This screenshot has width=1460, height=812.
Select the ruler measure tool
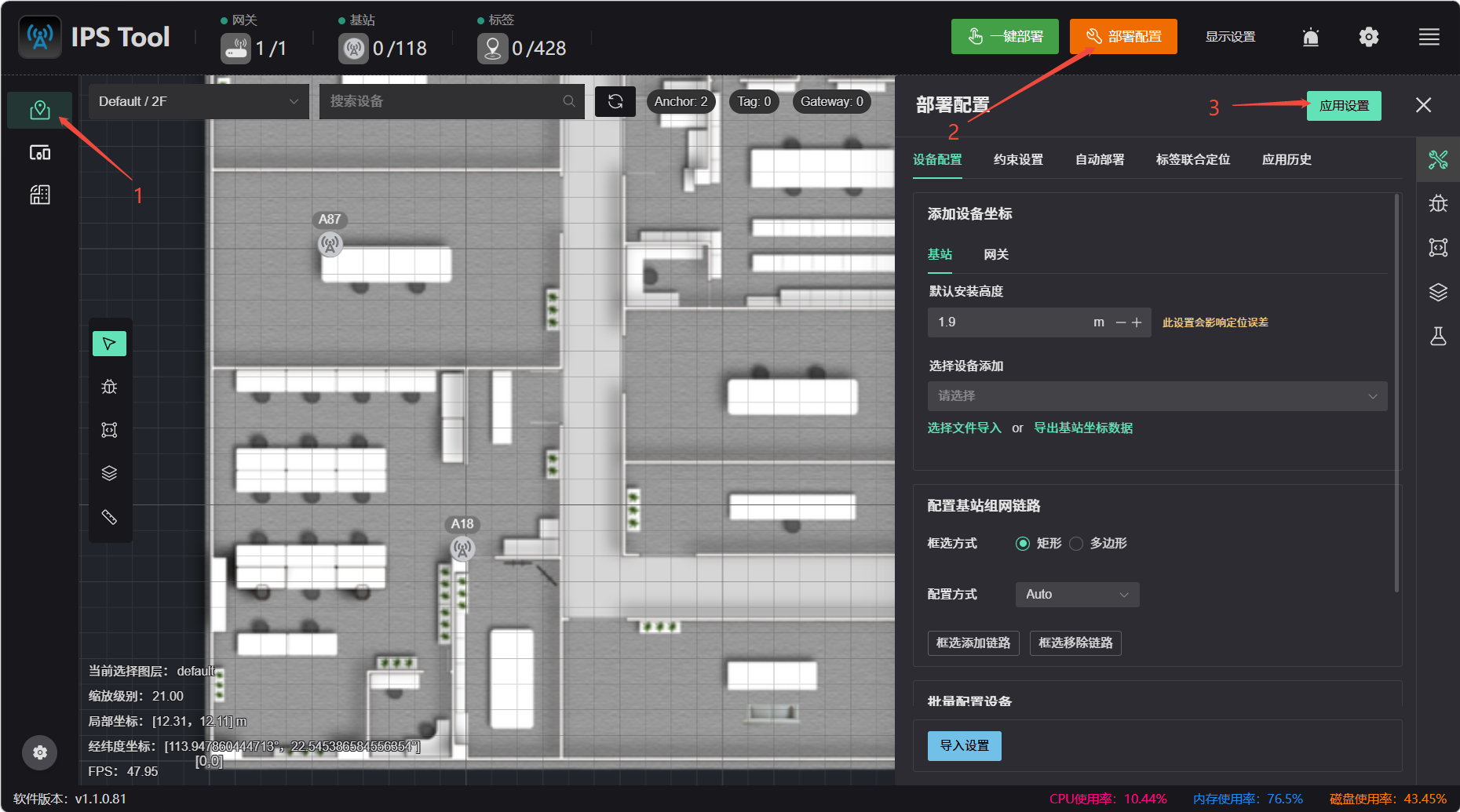109,517
